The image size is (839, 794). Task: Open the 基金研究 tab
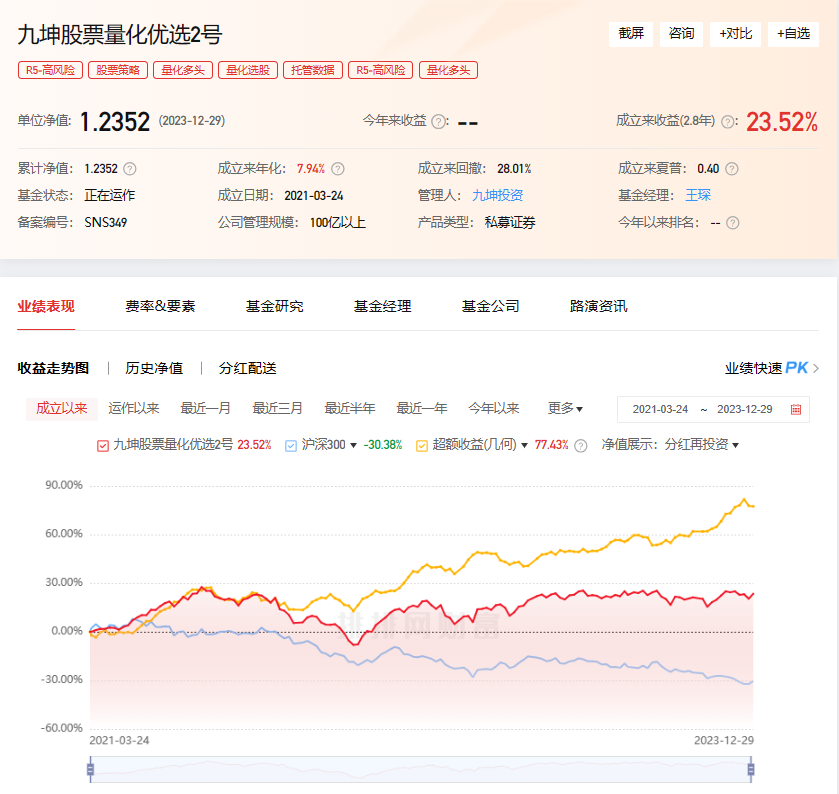point(274,307)
